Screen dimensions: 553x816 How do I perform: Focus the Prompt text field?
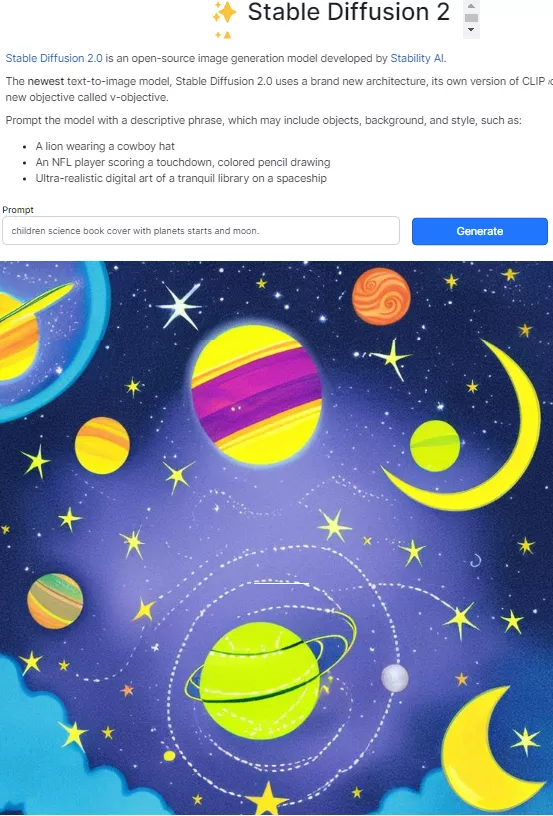201,231
